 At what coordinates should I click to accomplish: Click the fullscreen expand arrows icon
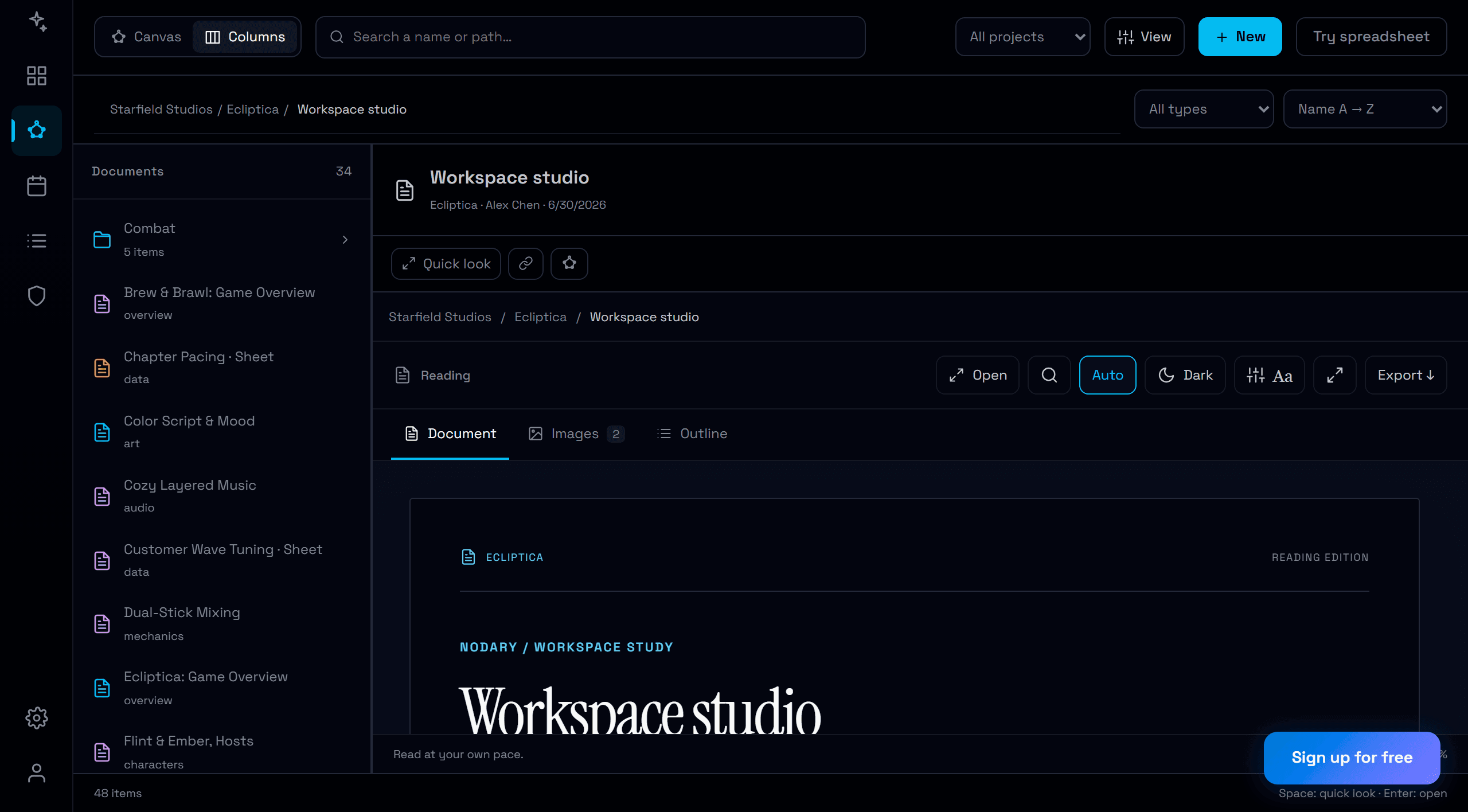point(1335,375)
